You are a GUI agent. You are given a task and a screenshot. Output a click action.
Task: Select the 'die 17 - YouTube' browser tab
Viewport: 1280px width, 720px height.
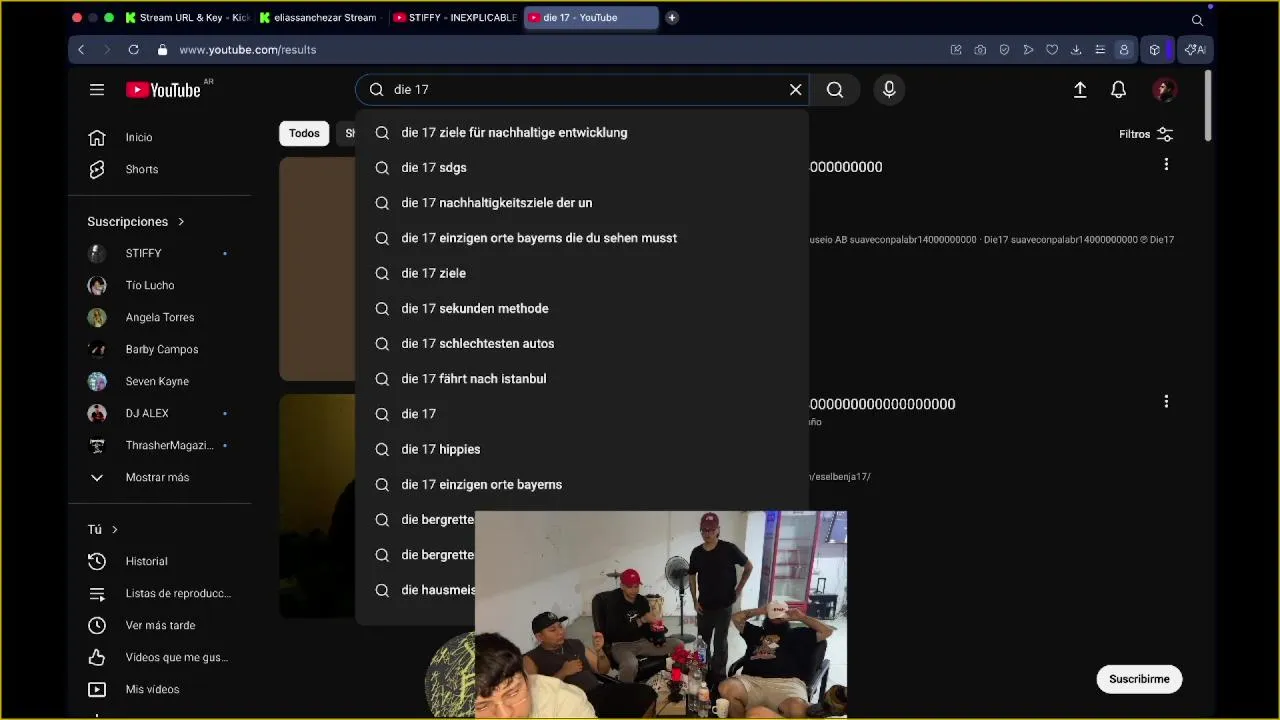(590, 17)
